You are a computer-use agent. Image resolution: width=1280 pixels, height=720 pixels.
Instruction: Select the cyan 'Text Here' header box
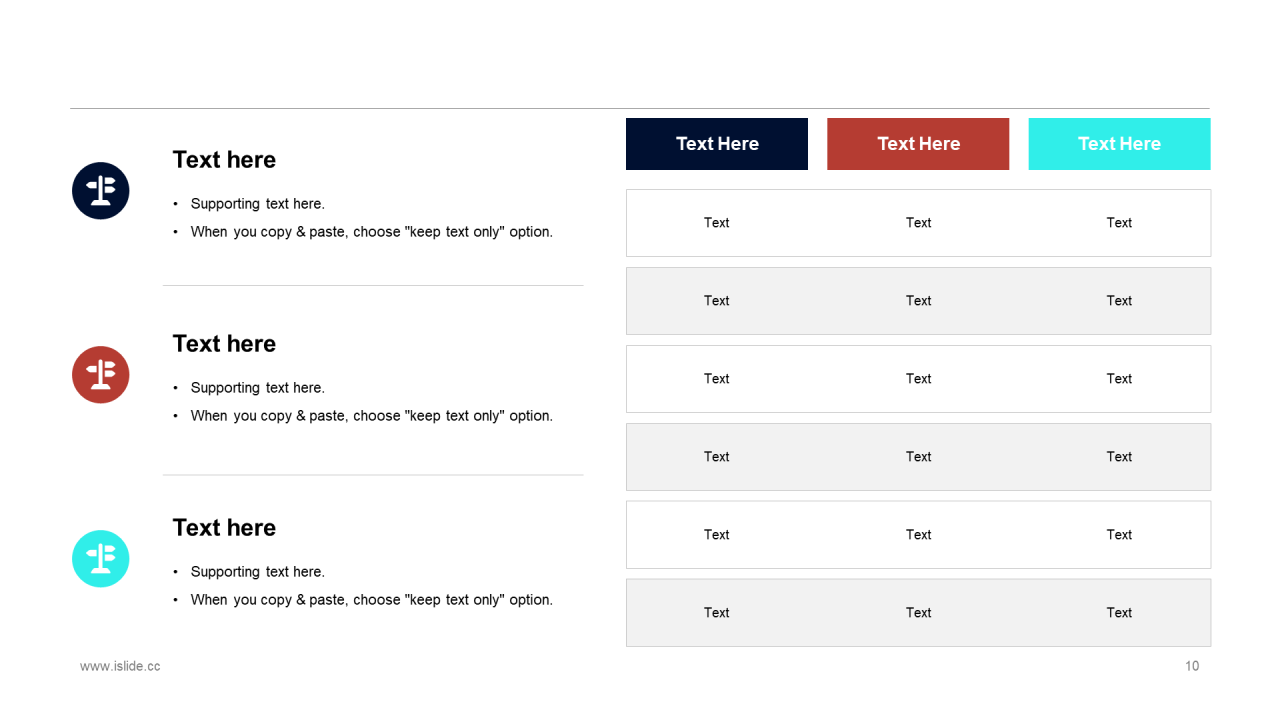click(x=1119, y=144)
